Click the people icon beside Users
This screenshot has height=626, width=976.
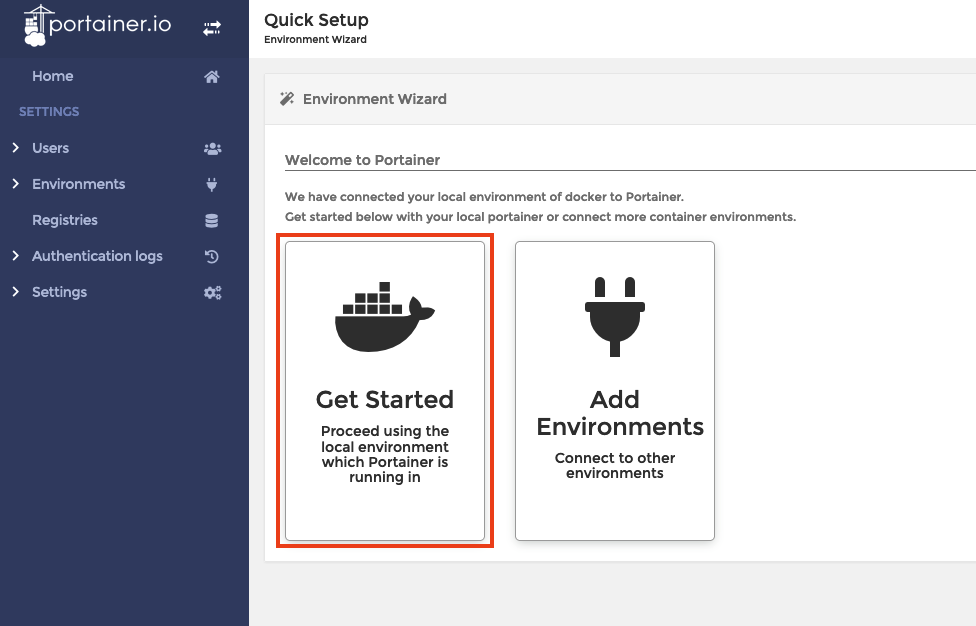(x=212, y=149)
